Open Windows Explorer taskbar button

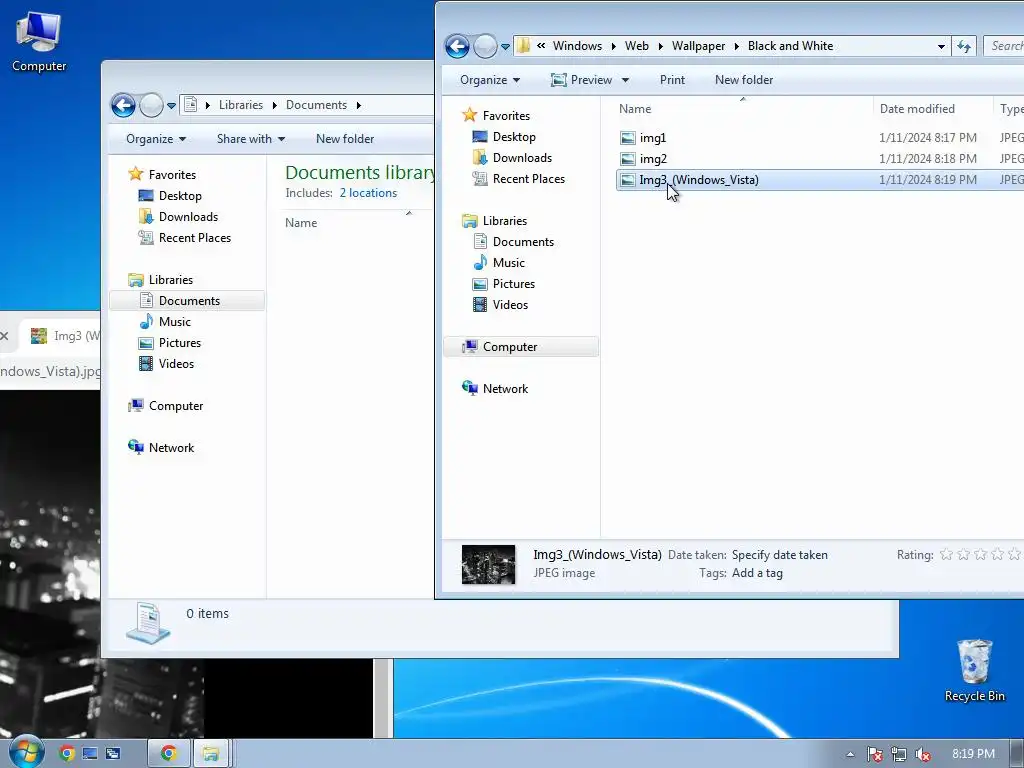210,754
